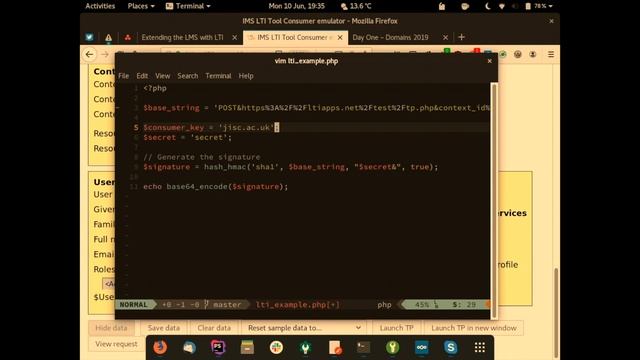Open the Firefox account avatar icon
Screen dimensions: 640x360
[x=533, y=54]
